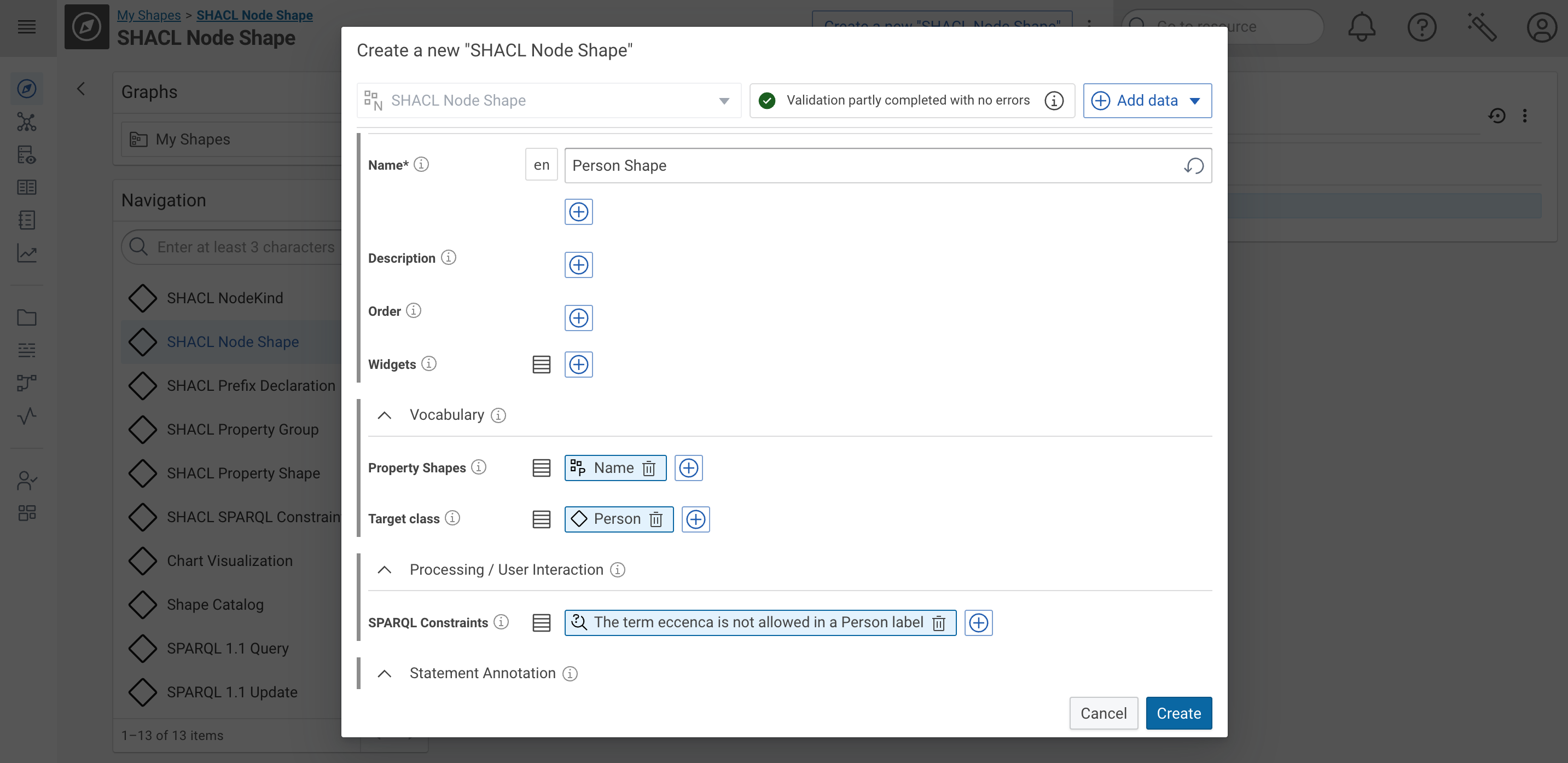Open the three-dot options menu on right panel

[1526, 115]
